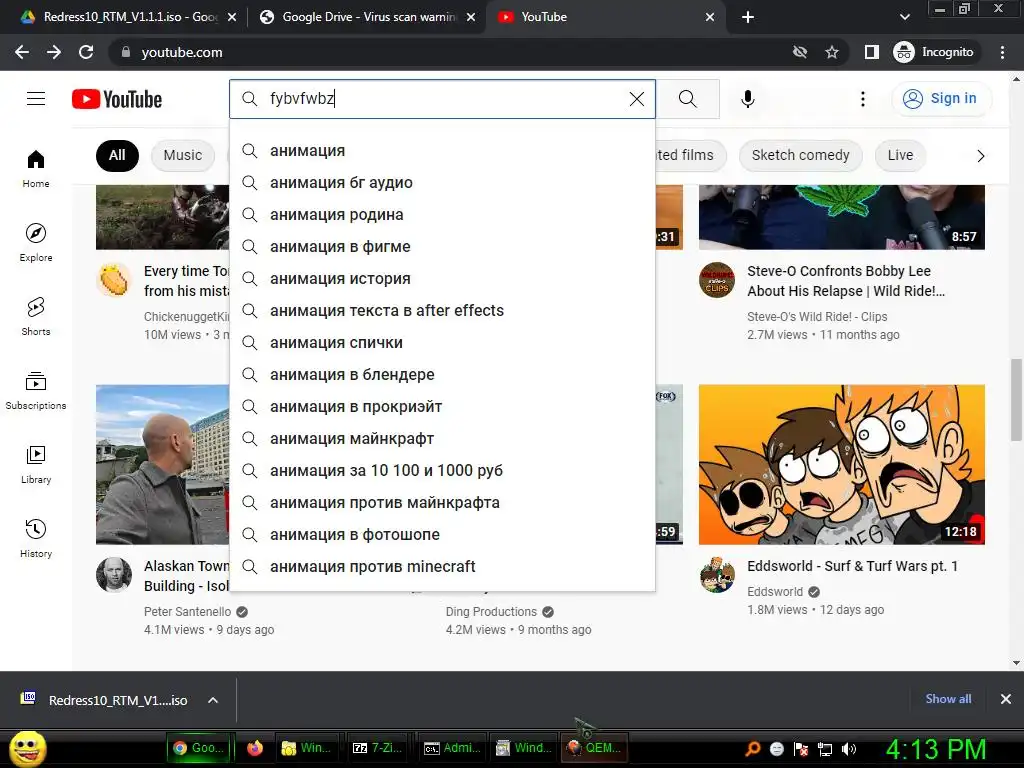This screenshot has height=768, width=1024.
Task: Reload the YouTube page
Action: tap(86, 52)
